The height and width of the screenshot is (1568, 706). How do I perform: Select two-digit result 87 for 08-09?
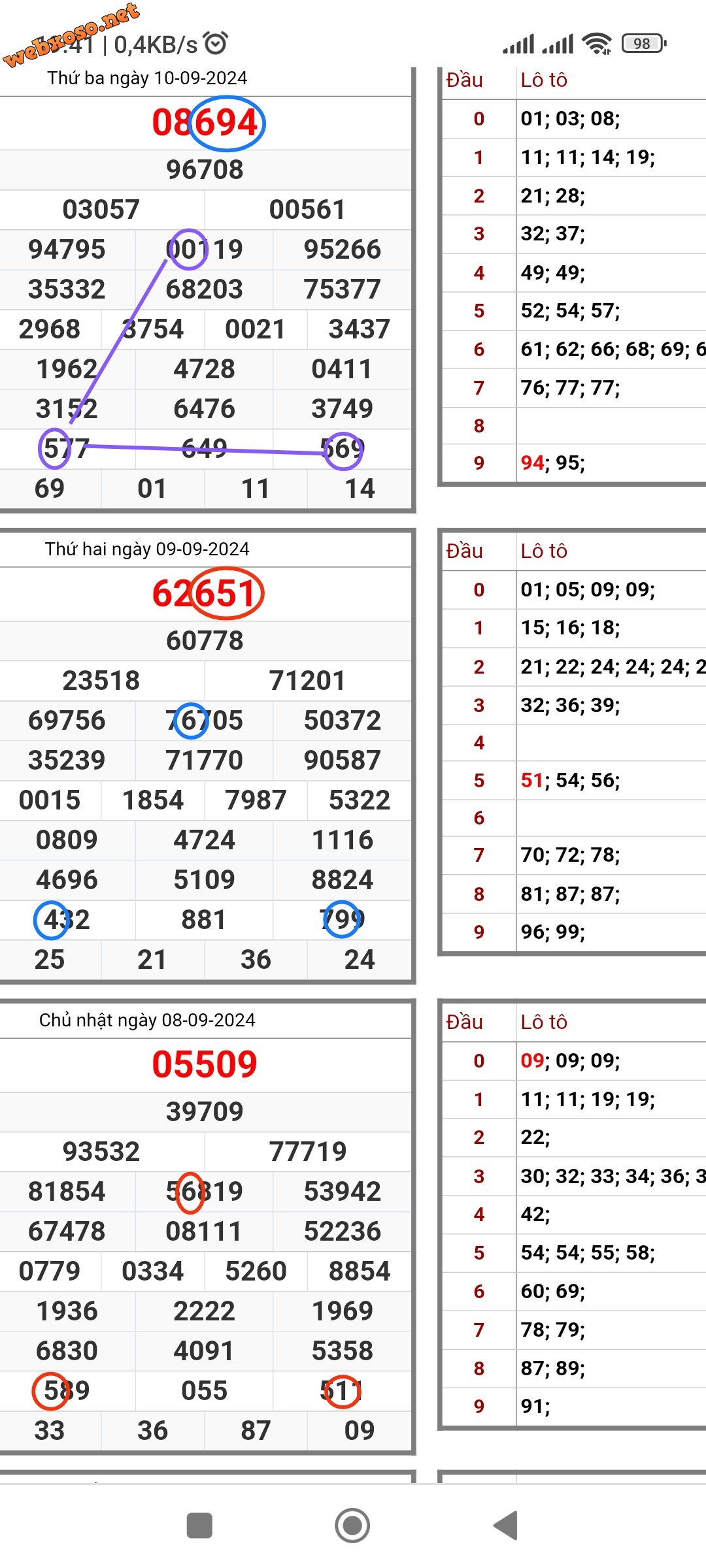(256, 1431)
